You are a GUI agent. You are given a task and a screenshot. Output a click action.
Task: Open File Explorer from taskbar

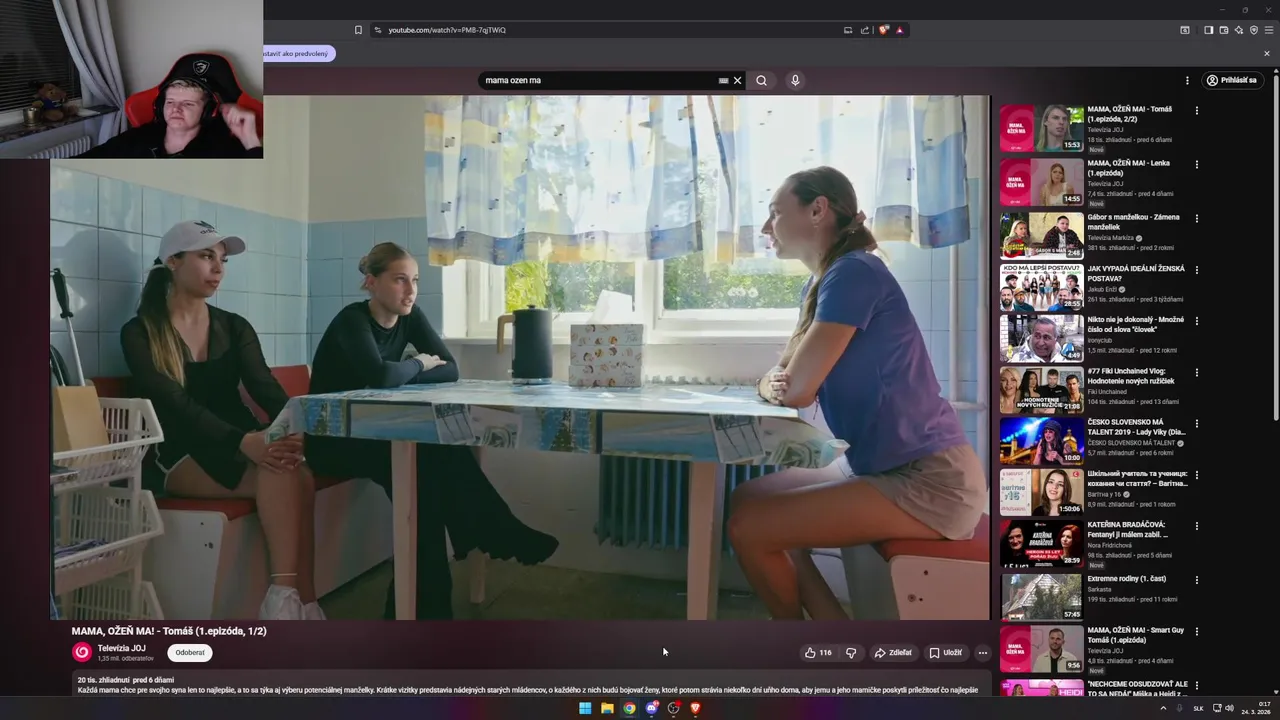pyautogui.click(x=607, y=708)
